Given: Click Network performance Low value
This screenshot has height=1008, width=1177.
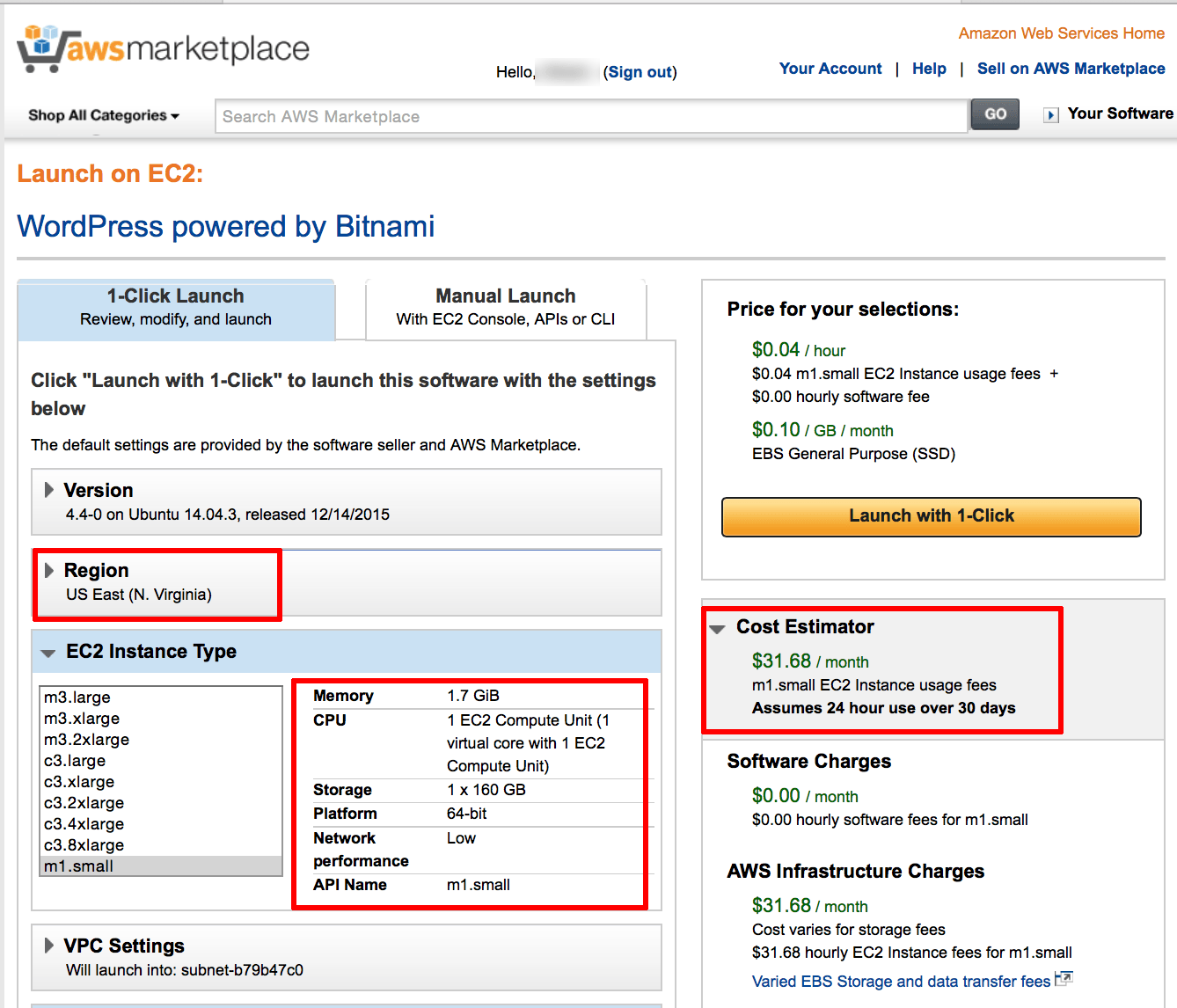Looking at the screenshot, I should click(461, 838).
